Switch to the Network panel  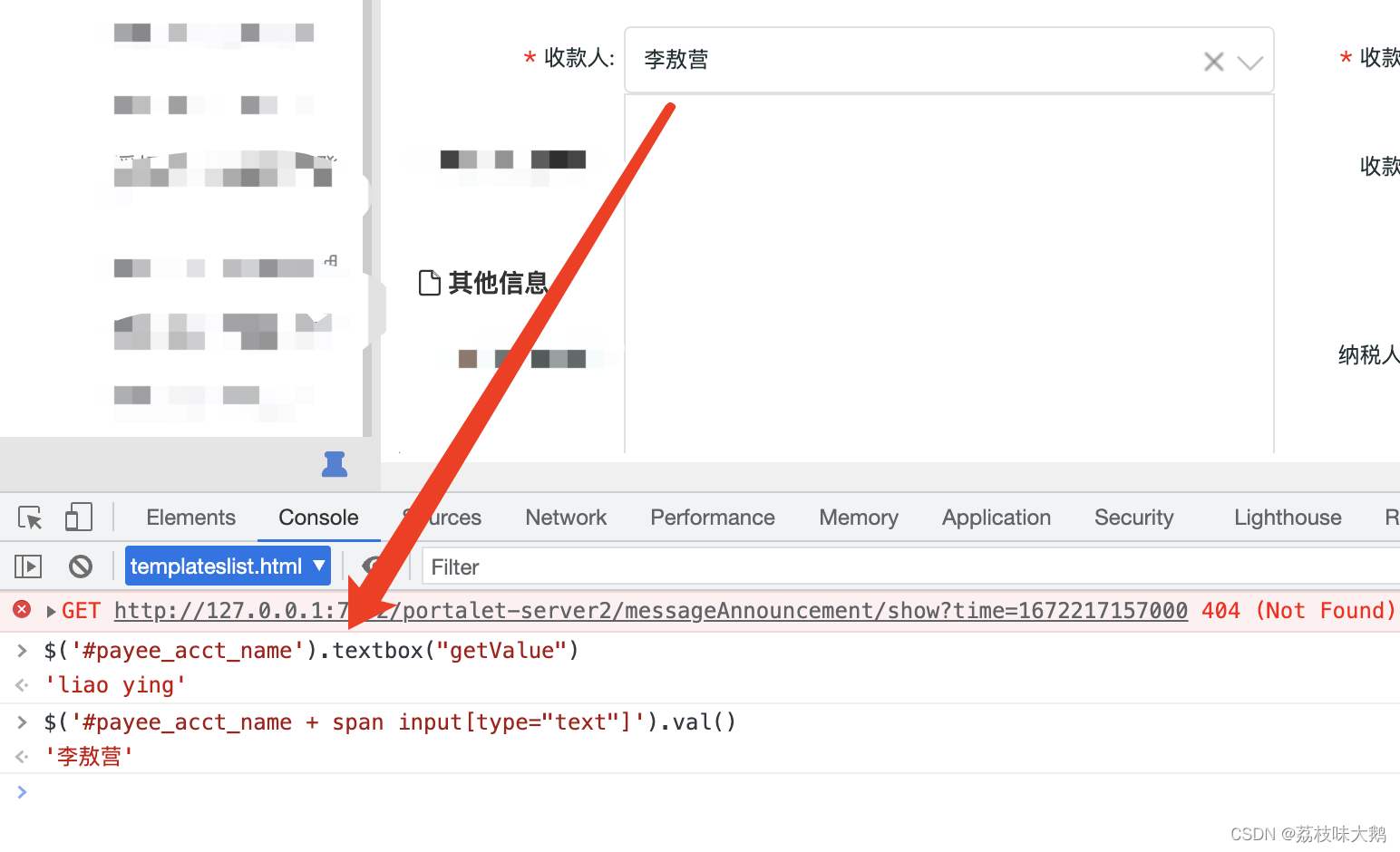[x=565, y=517]
